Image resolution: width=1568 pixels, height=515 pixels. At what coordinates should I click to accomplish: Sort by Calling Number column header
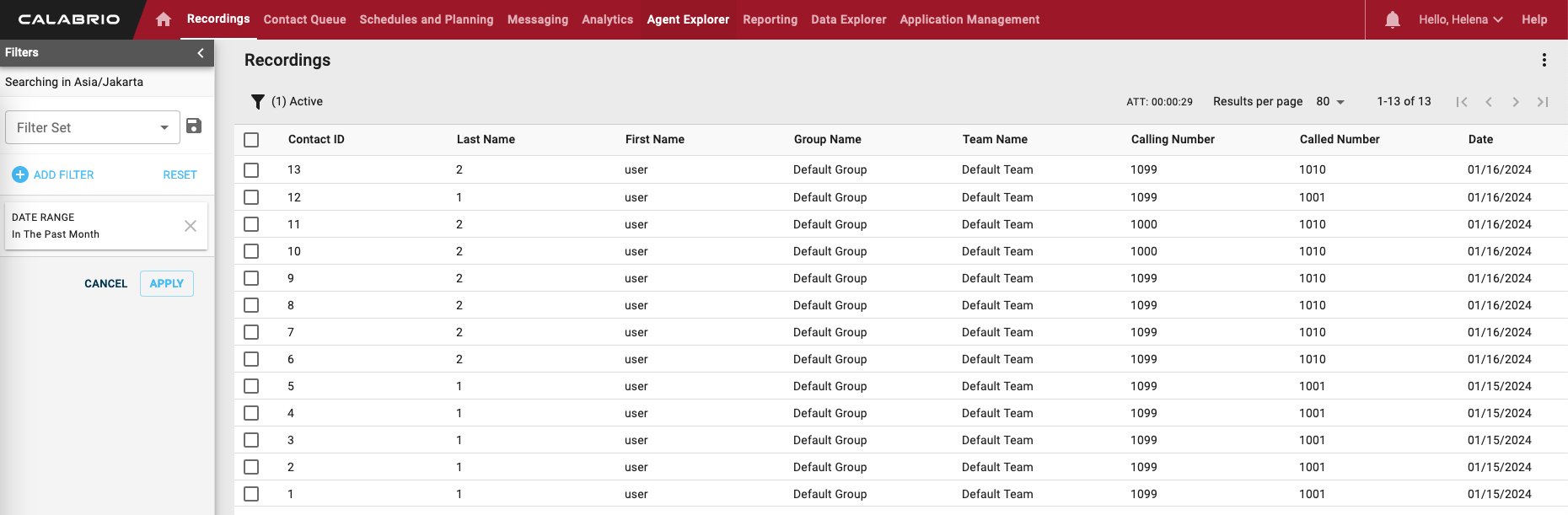[1173, 140]
